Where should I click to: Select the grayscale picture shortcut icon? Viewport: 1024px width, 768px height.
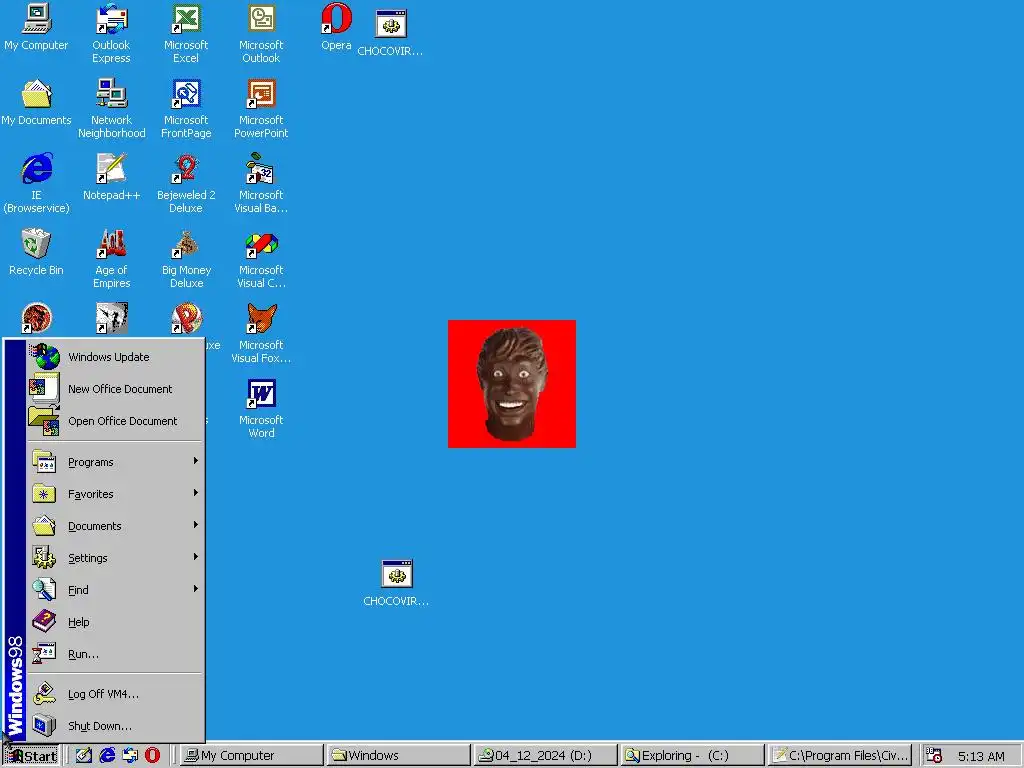[112, 318]
